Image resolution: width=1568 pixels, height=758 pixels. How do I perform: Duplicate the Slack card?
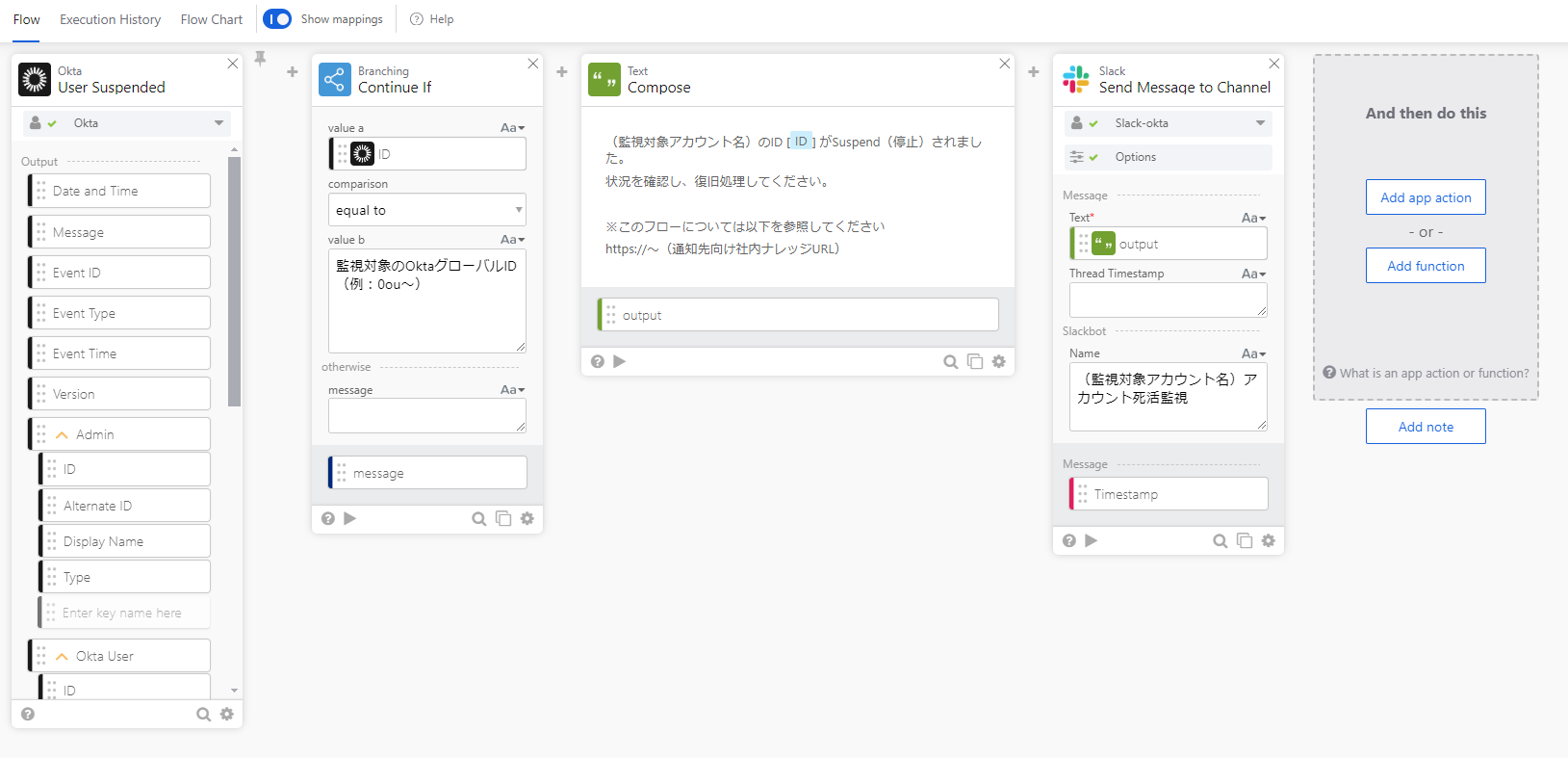pyautogui.click(x=1245, y=540)
